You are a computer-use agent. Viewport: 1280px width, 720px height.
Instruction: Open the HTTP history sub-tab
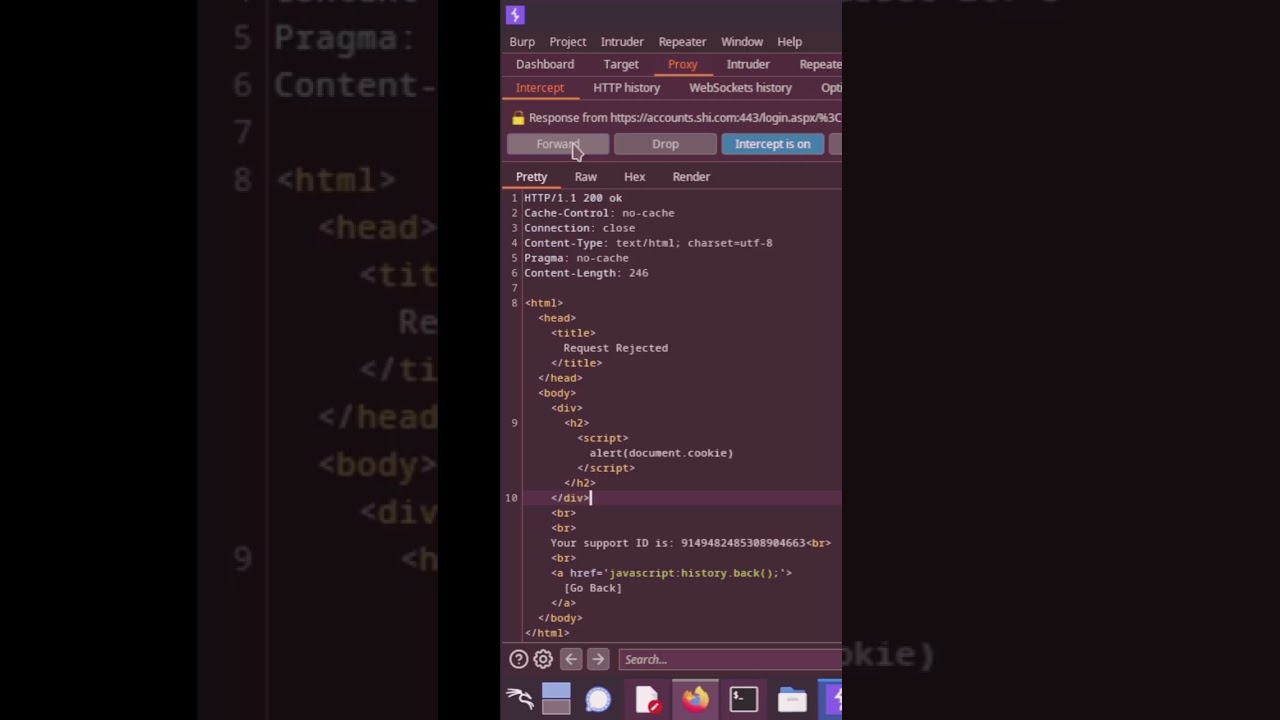click(627, 88)
